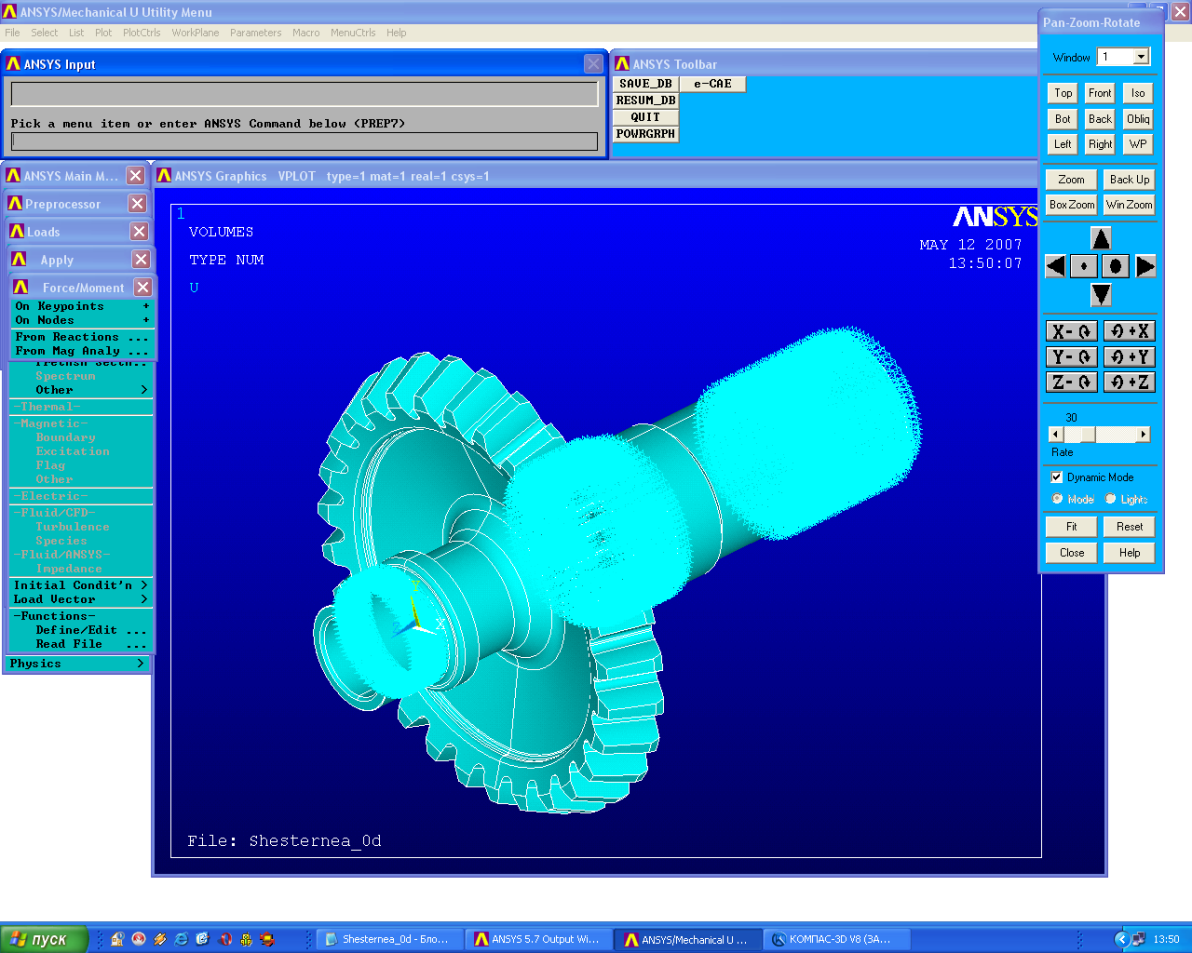Set the Right view
This screenshot has height=953, width=1192.
(1099, 144)
